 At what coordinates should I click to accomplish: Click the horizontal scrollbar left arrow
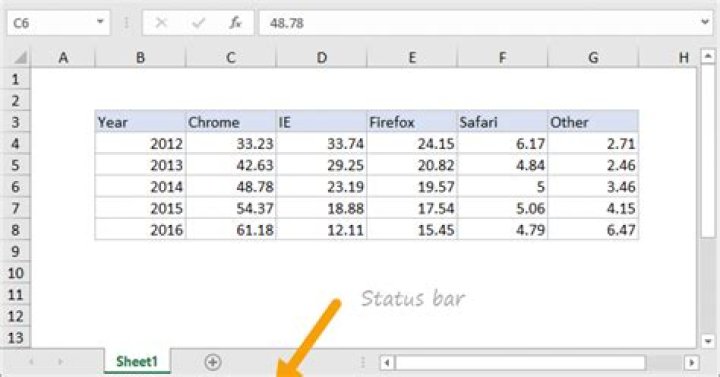pyautogui.click(x=387, y=363)
